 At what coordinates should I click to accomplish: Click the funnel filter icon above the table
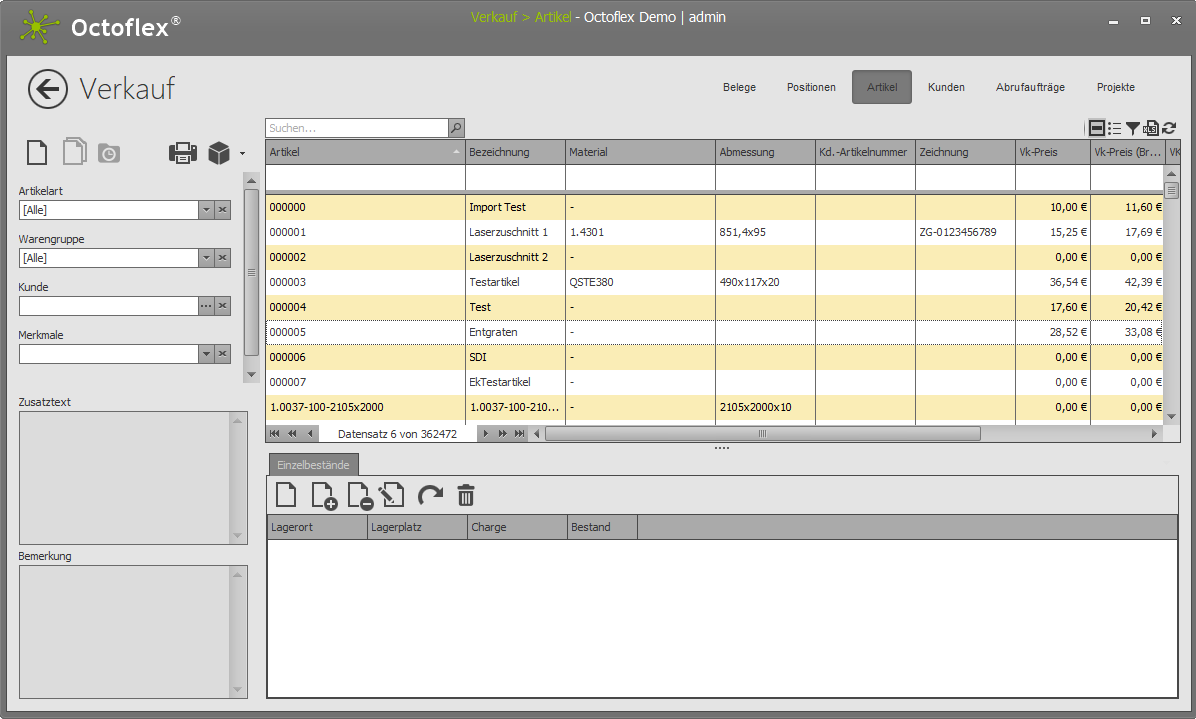coord(1133,128)
